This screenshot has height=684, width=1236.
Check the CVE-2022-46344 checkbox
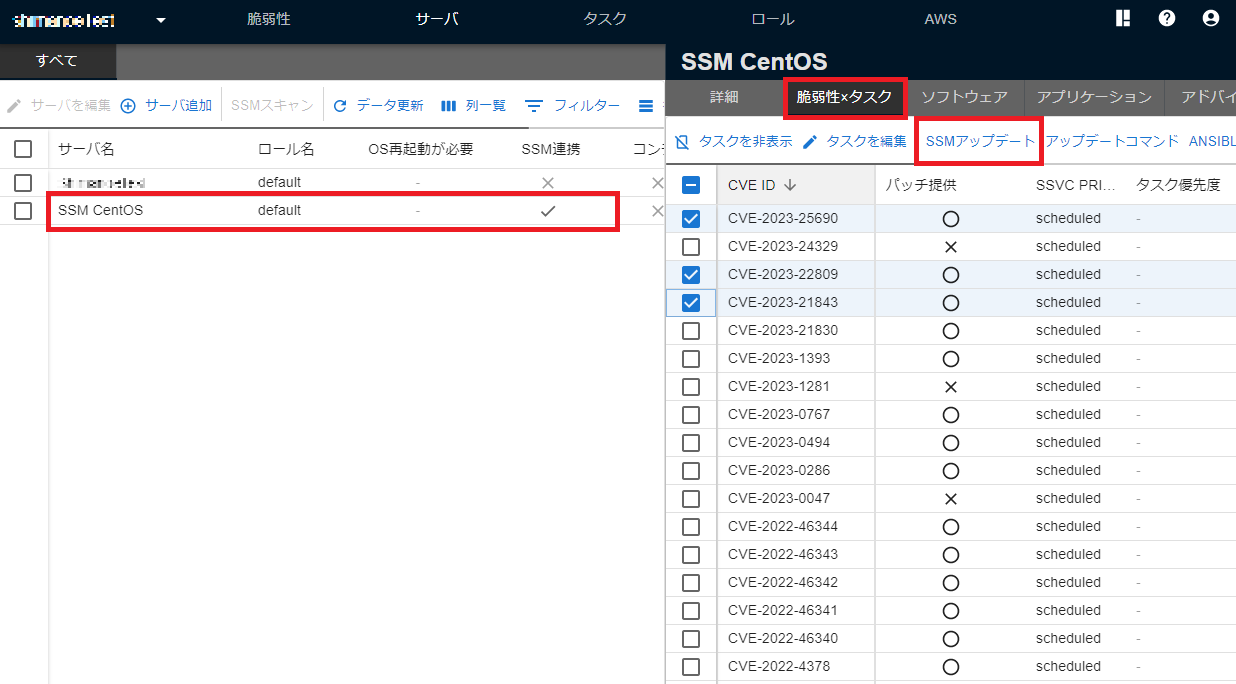pos(691,526)
